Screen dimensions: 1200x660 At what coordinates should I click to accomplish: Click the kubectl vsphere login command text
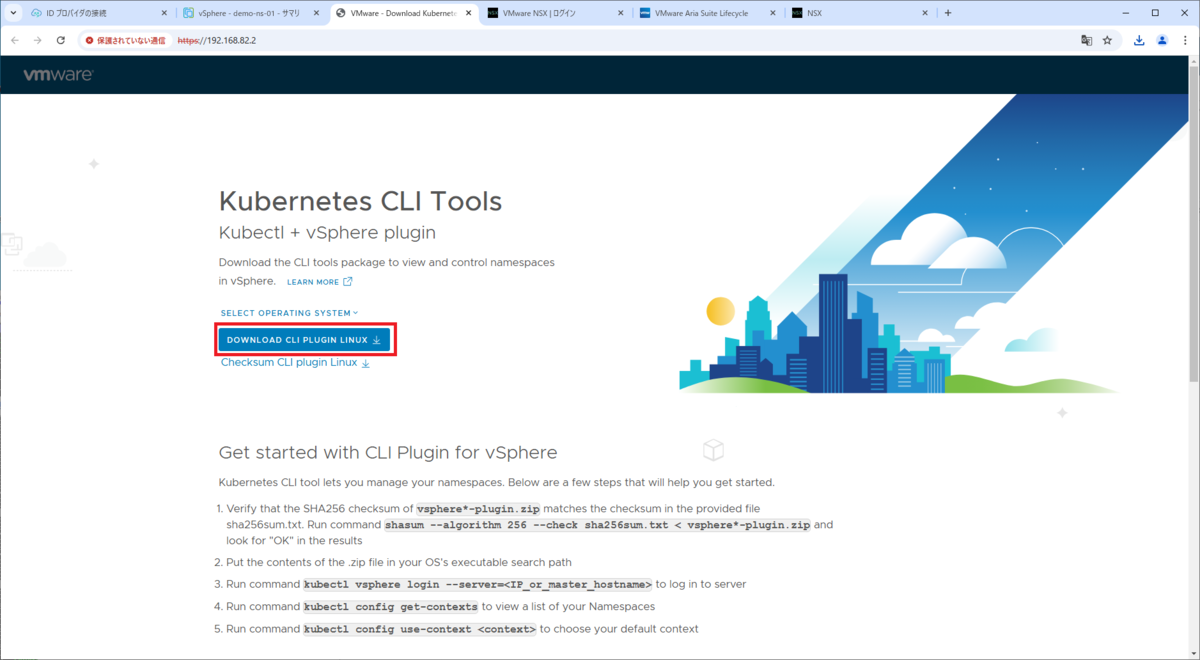pos(478,584)
